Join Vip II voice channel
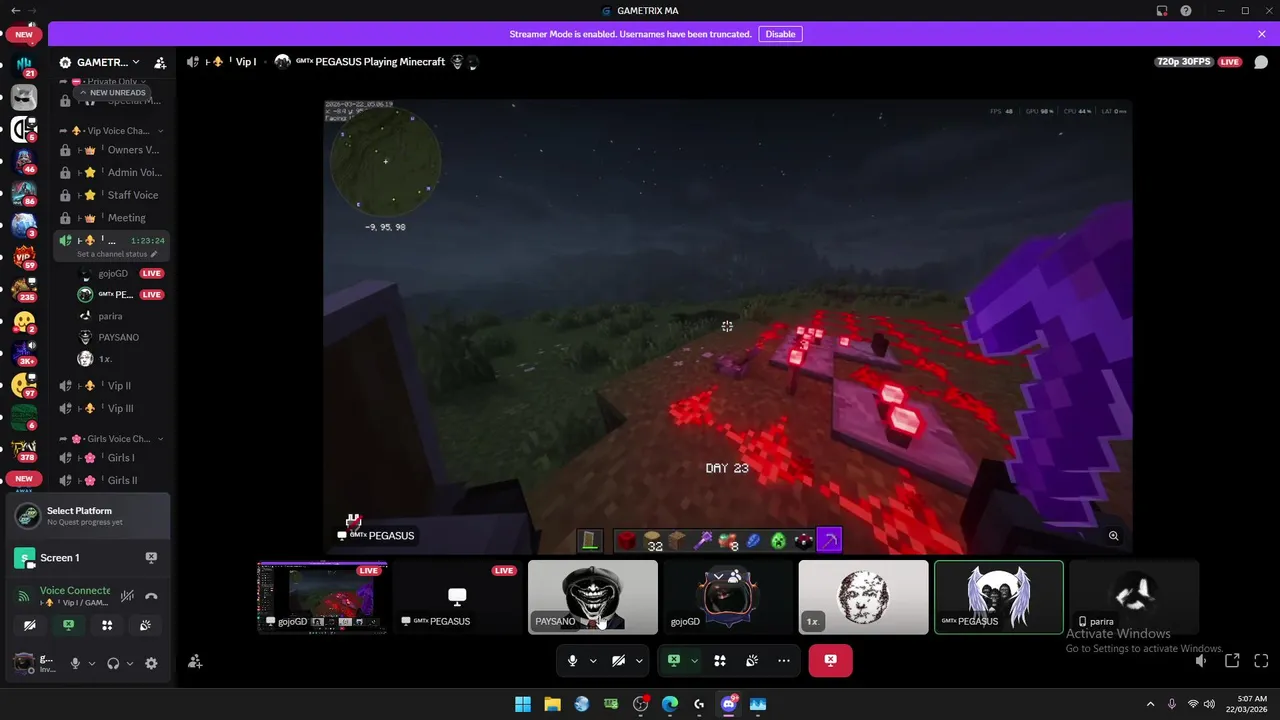This screenshot has width=1280, height=720. point(112,386)
